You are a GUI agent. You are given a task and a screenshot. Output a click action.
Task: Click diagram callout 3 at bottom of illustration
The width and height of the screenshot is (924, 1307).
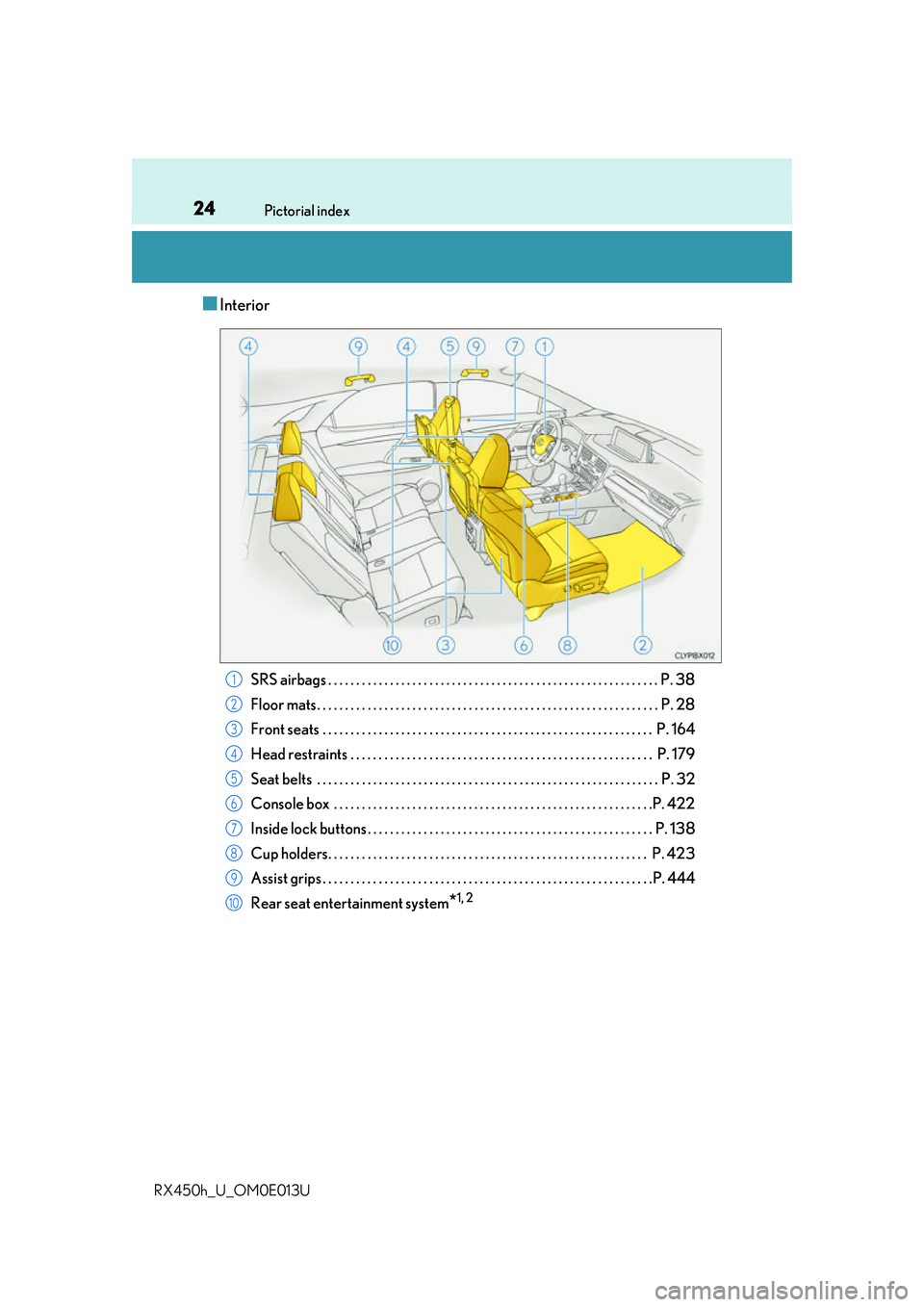(x=446, y=645)
